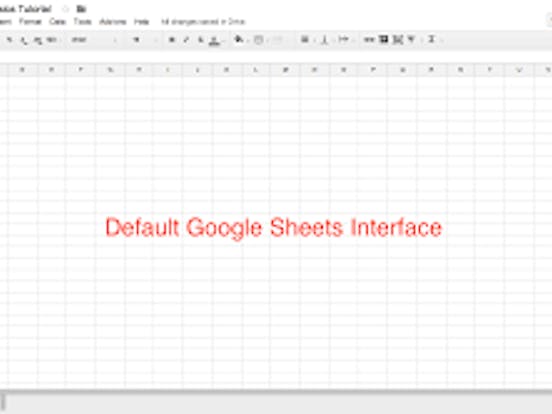Toggle italic formatting

[x=186, y=40]
